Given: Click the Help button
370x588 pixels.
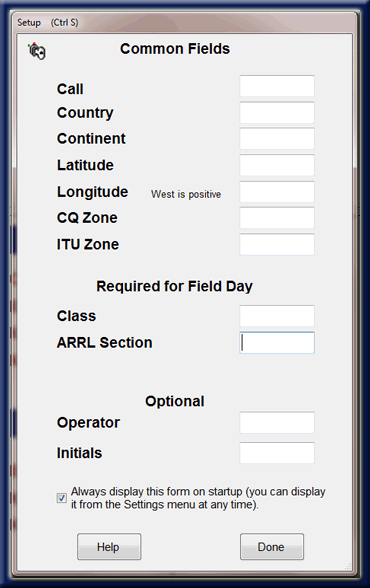Looking at the screenshot, I should tap(109, 547).
